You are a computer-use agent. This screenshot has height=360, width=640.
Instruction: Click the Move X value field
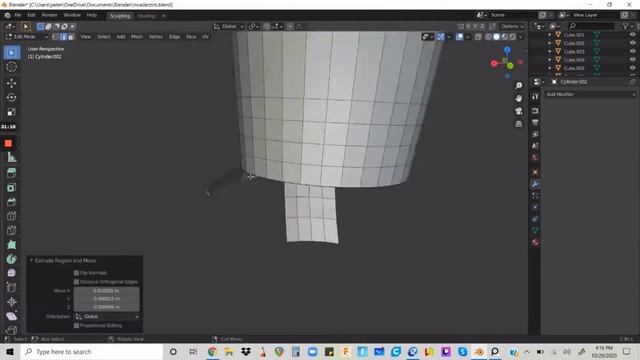click(x=107, y=291)
